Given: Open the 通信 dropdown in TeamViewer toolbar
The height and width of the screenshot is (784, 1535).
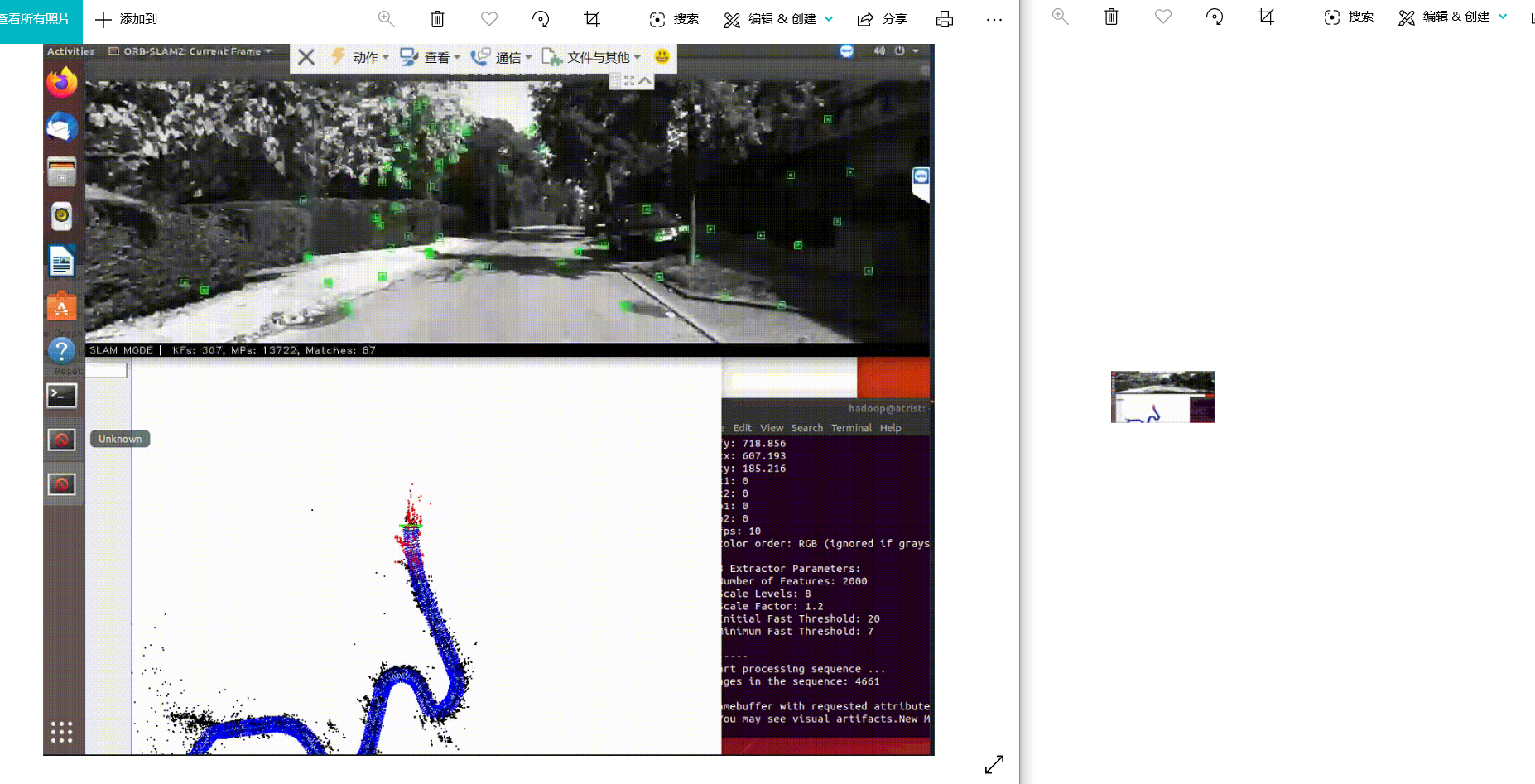Looking at the screenshot, I should coord(501,57).
